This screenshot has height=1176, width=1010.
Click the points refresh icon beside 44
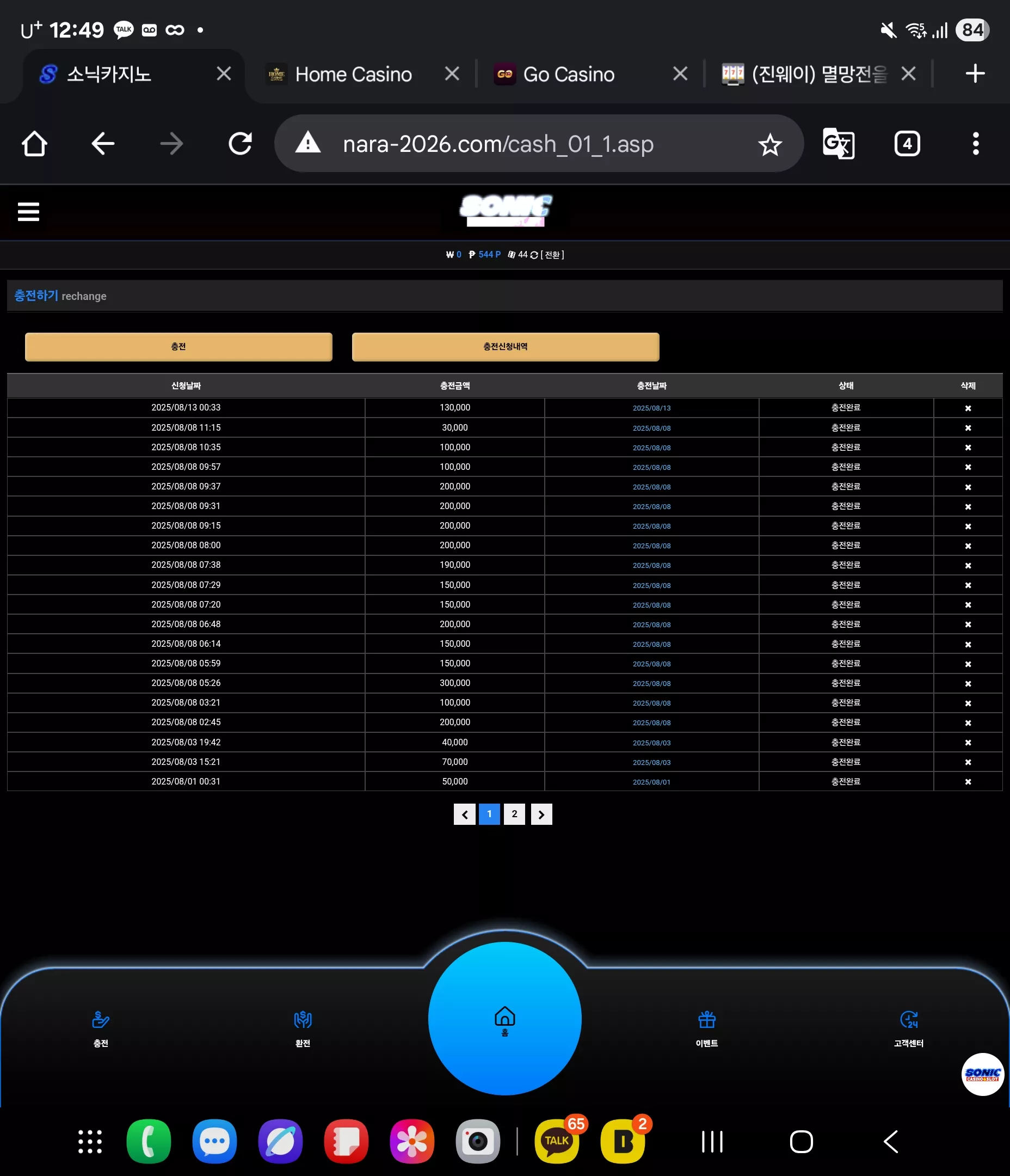click(534, 255)
